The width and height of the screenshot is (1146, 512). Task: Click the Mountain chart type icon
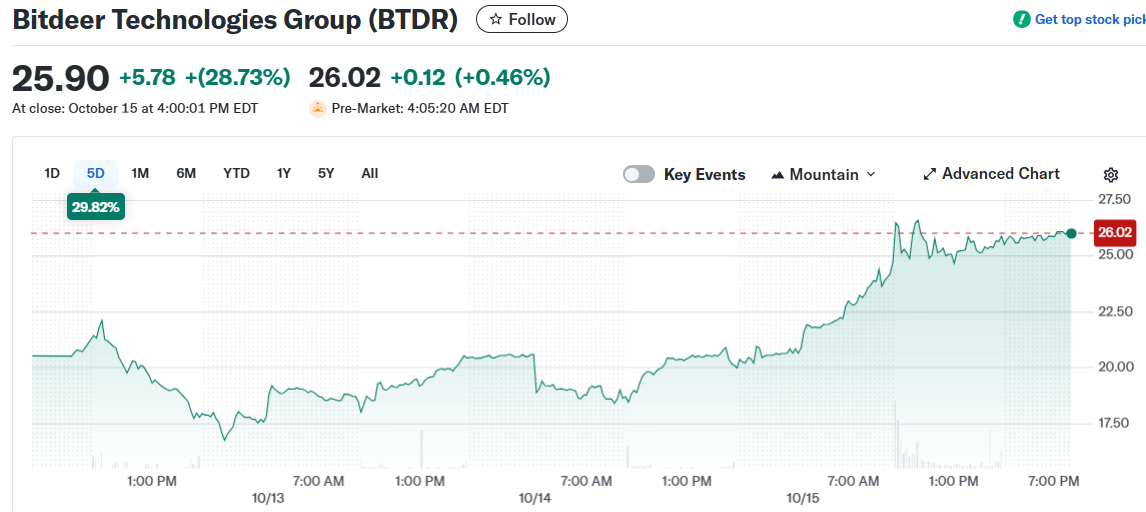pos(778,175)
